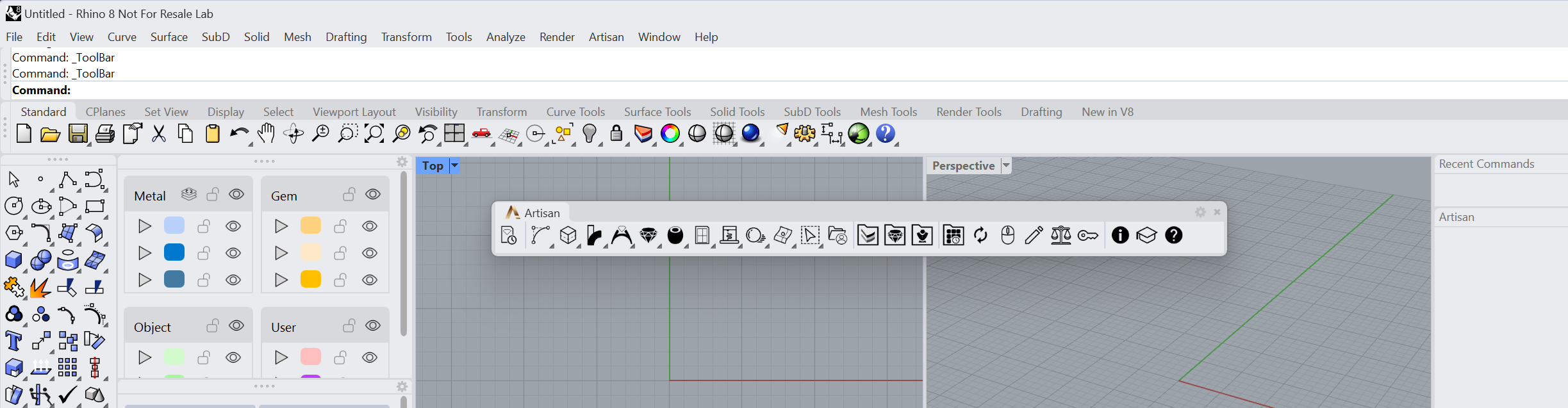The width and height of the screenshot is (1568, 408).
Task: Toggle eye for golden yellow Gem layer
Action: [370, 280]
